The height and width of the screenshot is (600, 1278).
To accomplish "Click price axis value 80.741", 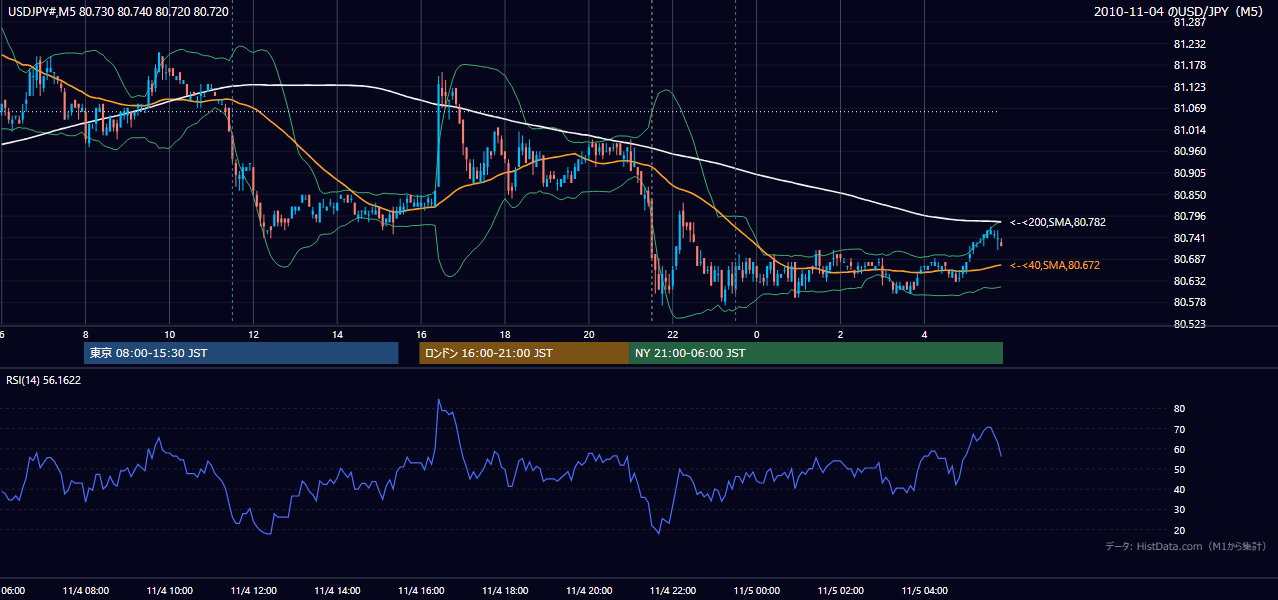I will click(x=1189, y=238).
